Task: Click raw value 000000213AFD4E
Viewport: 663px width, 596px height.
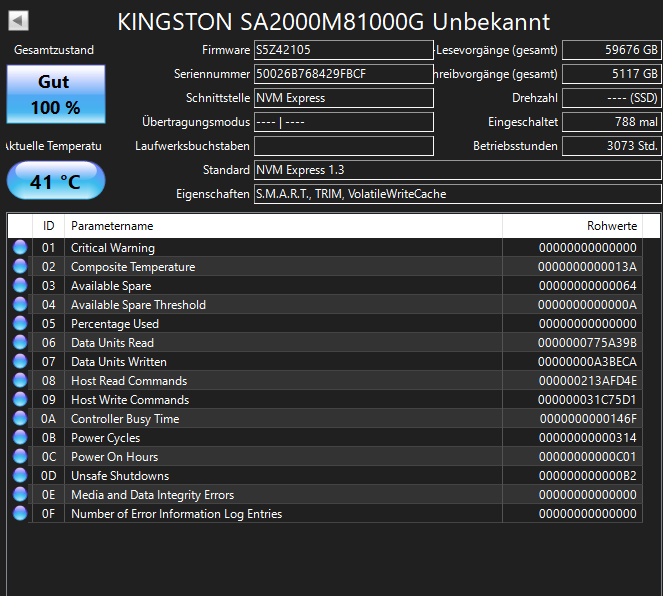Action: click(x=588, y=381)
